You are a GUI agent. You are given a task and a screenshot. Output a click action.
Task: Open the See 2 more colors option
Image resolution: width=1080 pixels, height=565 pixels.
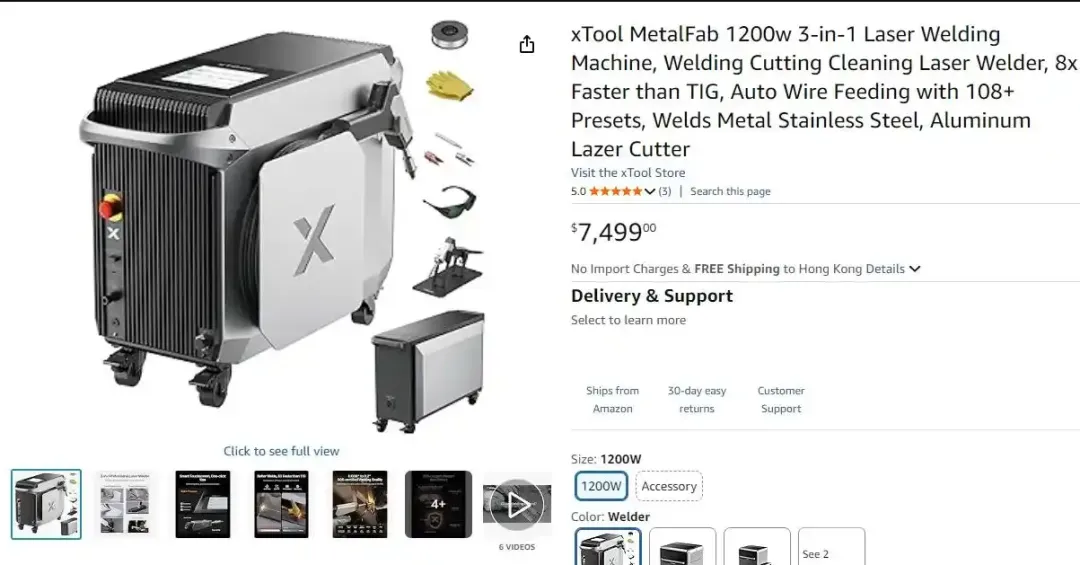coord(831,546)
